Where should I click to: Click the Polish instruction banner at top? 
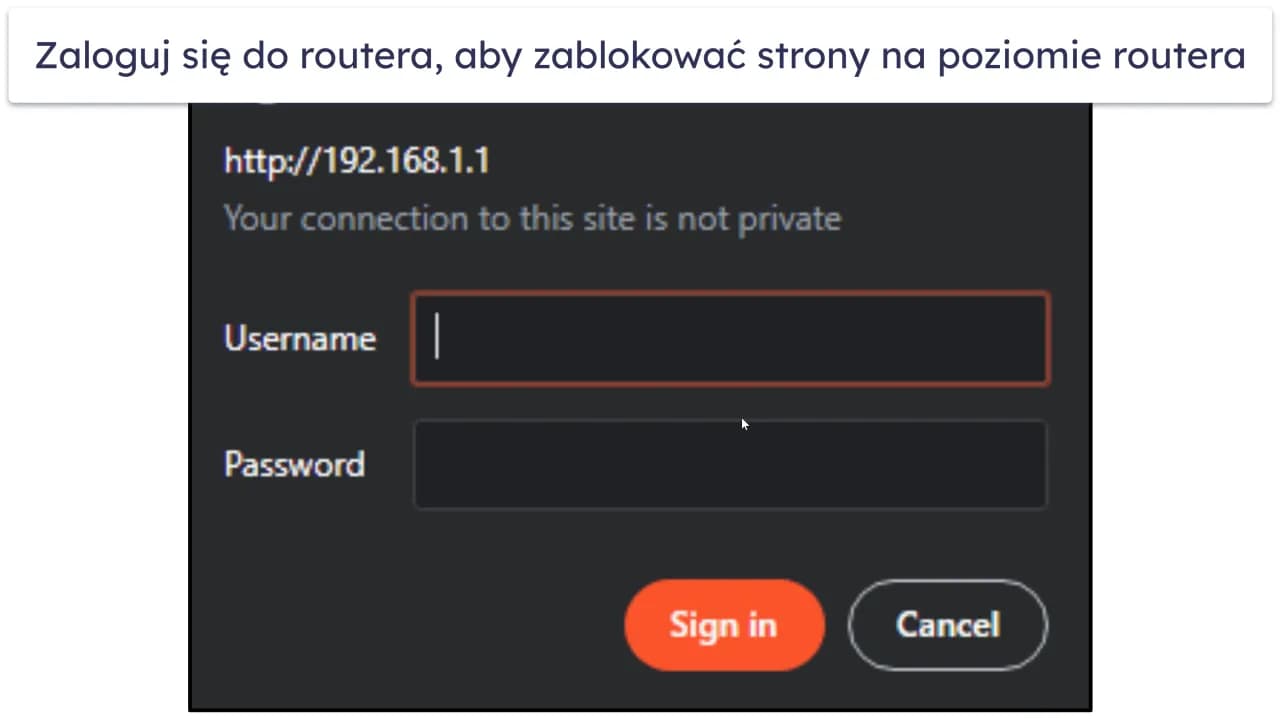point(640,56)
